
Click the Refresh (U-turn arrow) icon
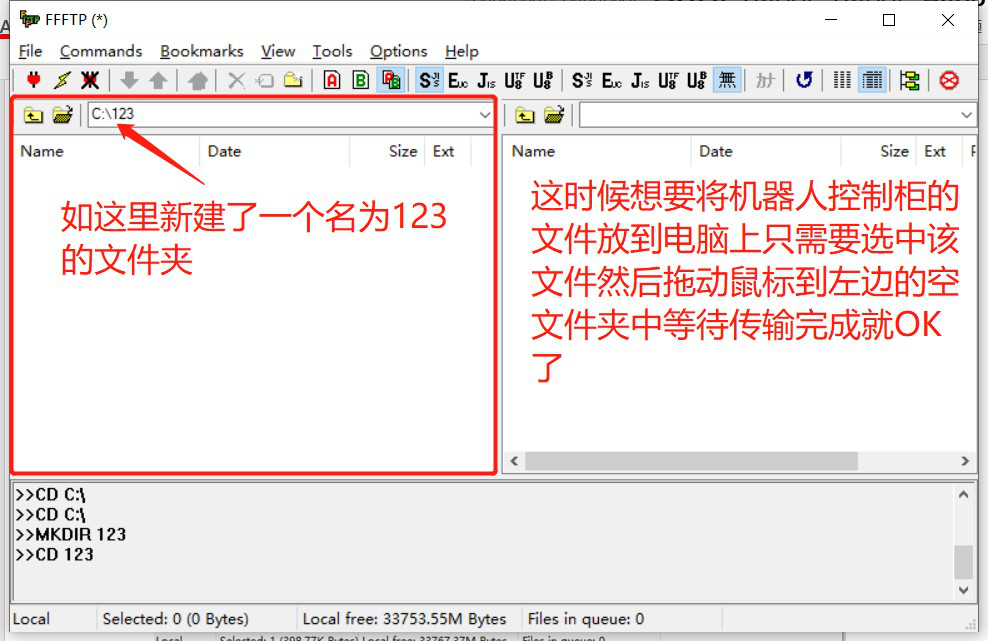point(803,80)
